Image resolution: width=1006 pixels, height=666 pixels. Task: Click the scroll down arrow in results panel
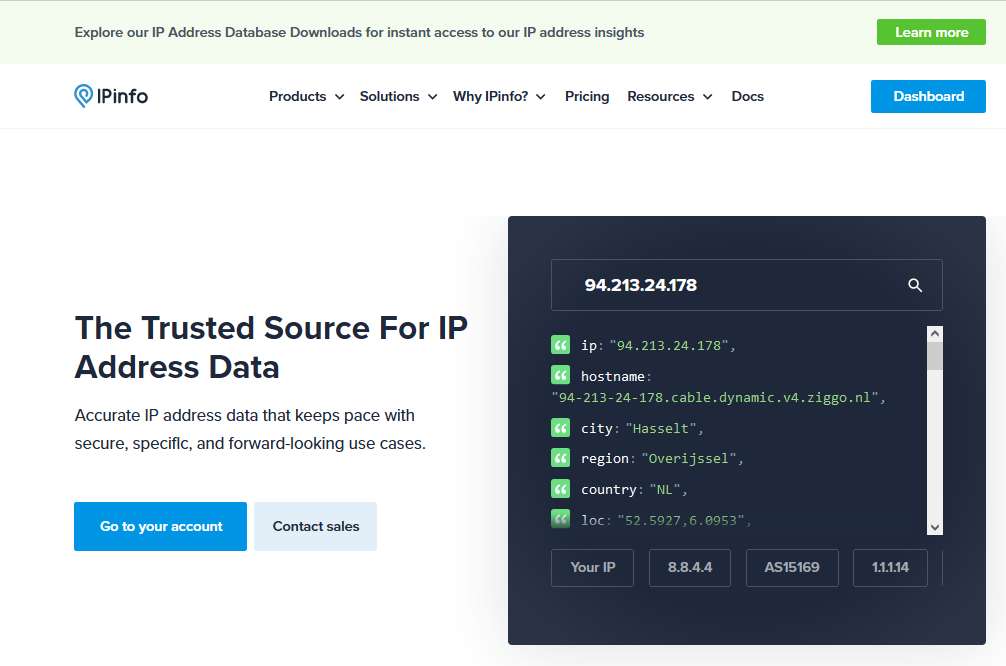pyautogui.click(x=934, y=526)
